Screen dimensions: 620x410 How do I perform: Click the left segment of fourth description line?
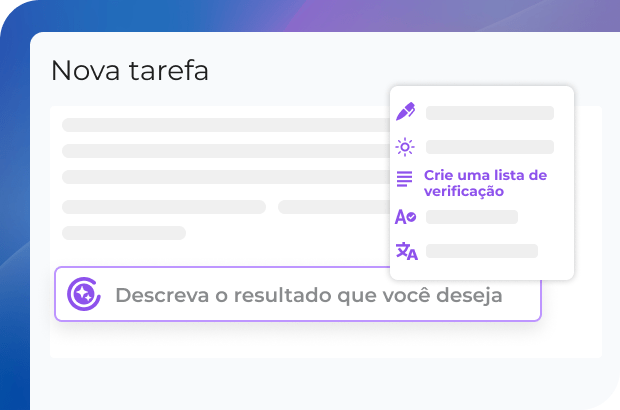163,207
